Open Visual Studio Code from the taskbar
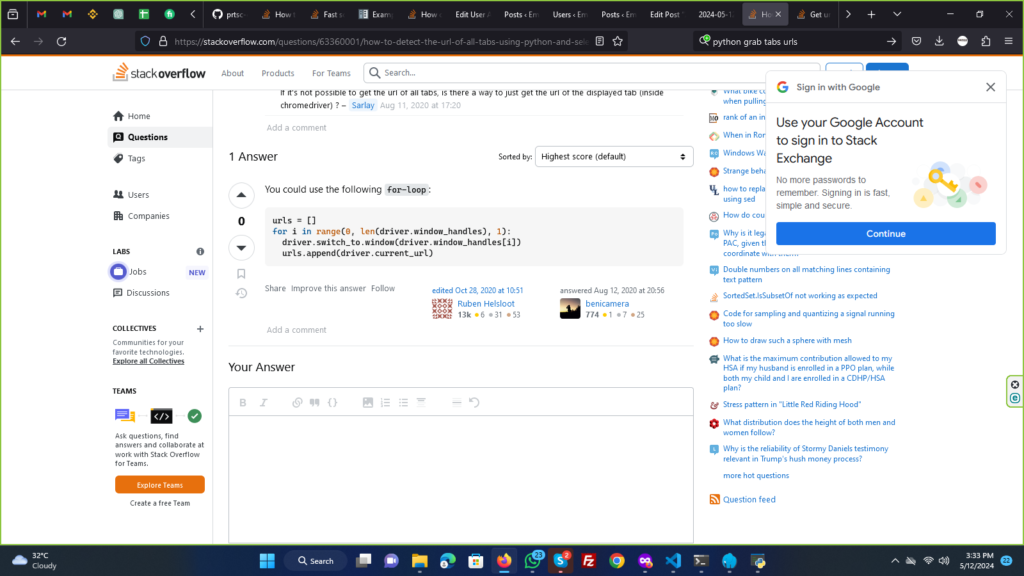 click(x=674, y=561)
